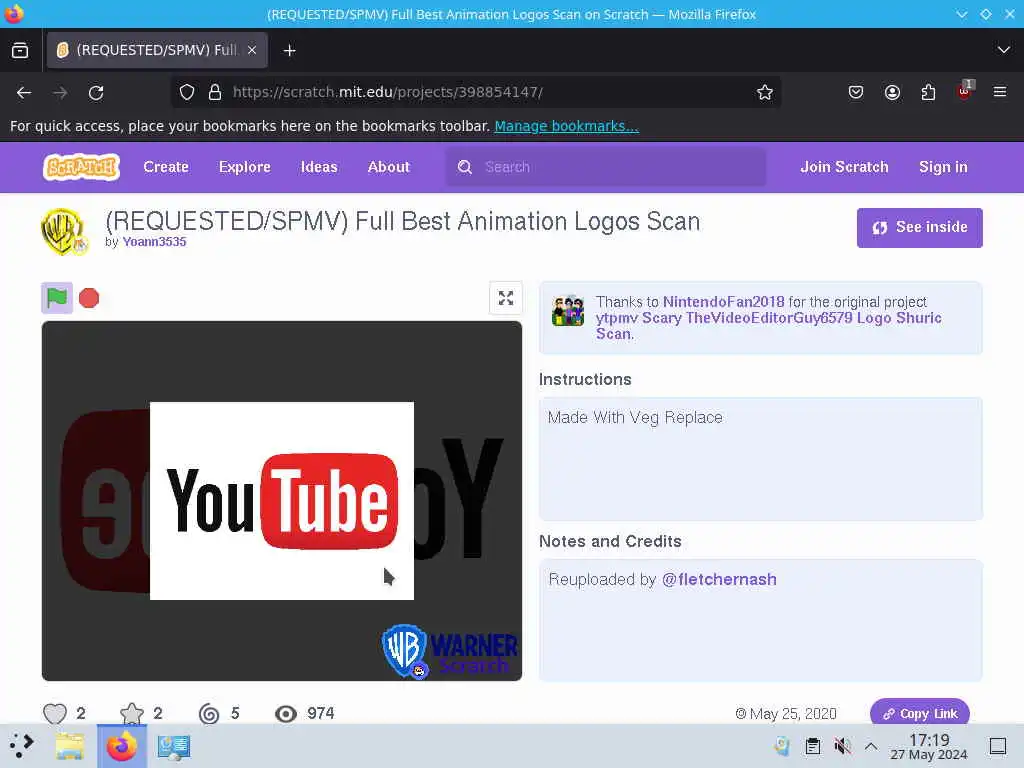Go back with browser back arrow
Image resolution: width=1024 pixels, height=768 pixels.
tap(24, 93)
